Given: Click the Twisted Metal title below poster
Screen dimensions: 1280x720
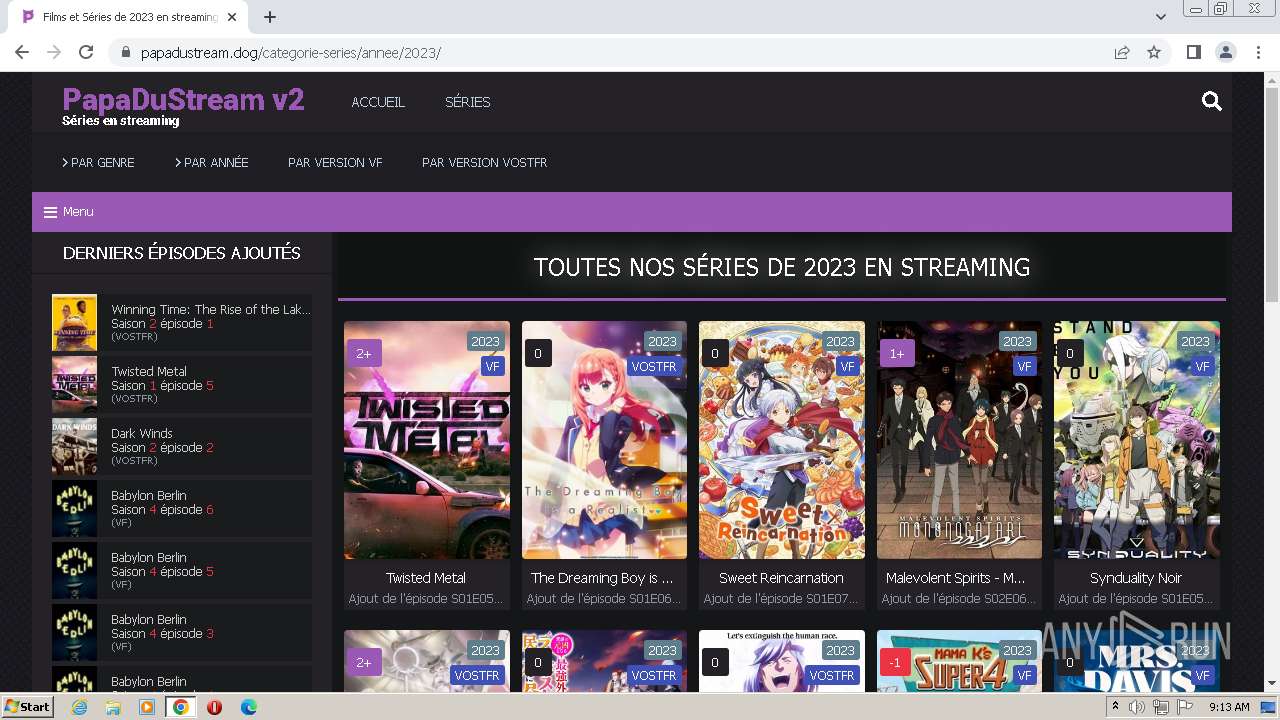Looking at the screenshot, I should pyautogui.click(x=426, y=578).
